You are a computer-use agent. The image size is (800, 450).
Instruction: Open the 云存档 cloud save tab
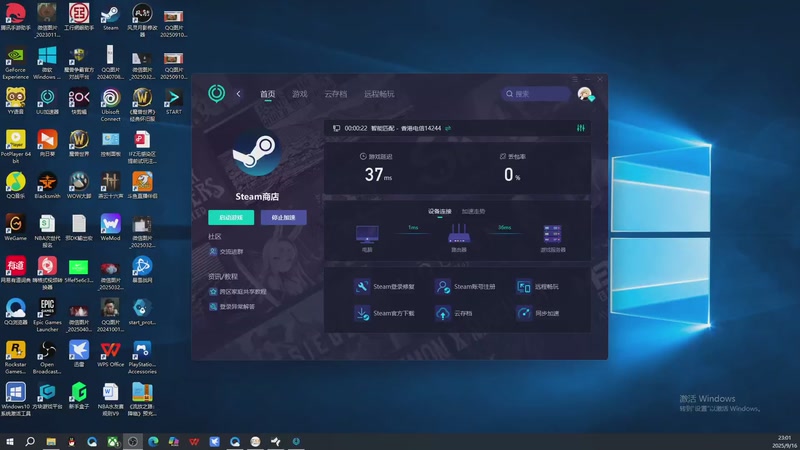point(335,94)
